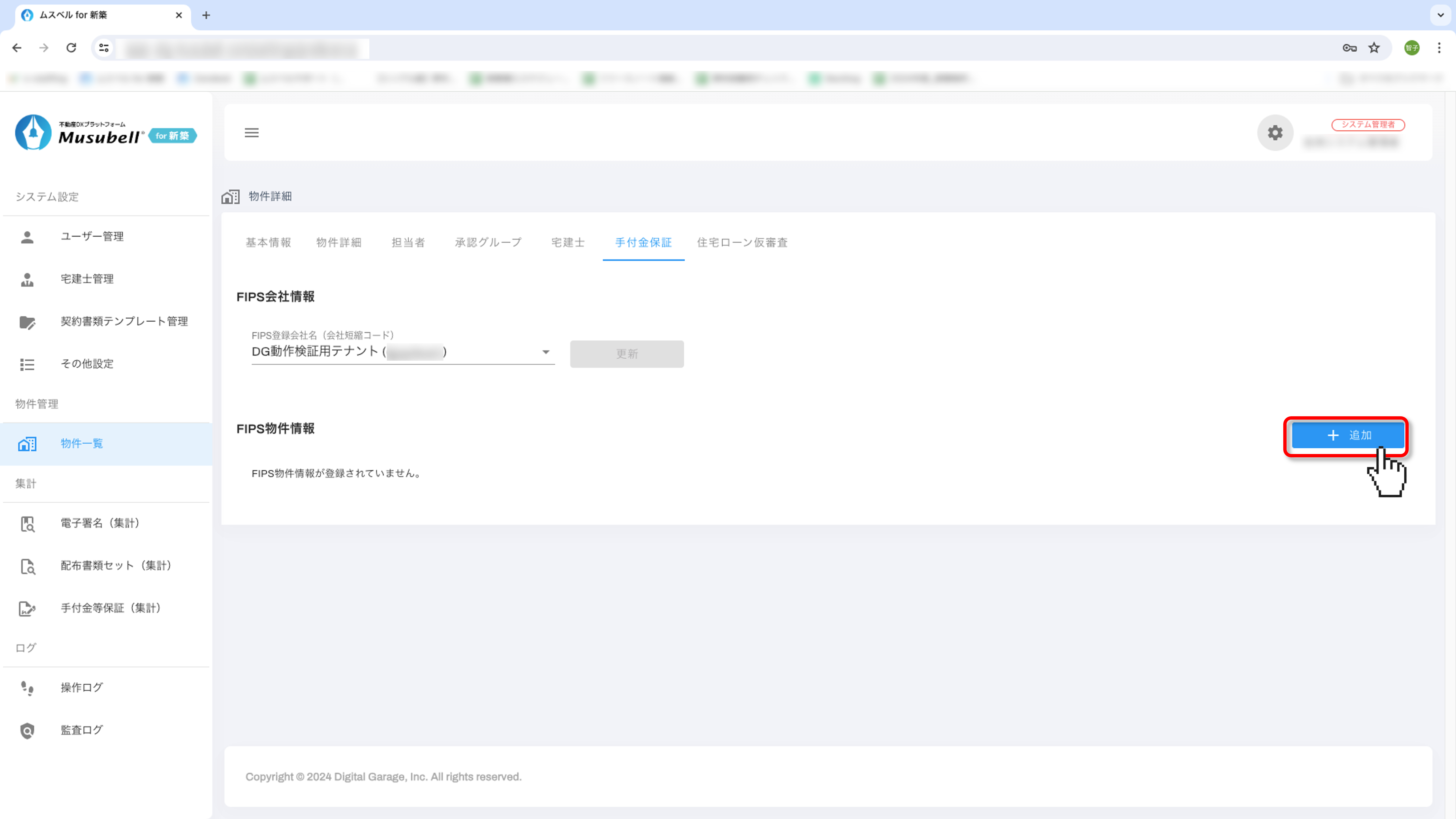Open Chrome three-dot menu
The image size is (1456, 819).
tap(1439, 48)
